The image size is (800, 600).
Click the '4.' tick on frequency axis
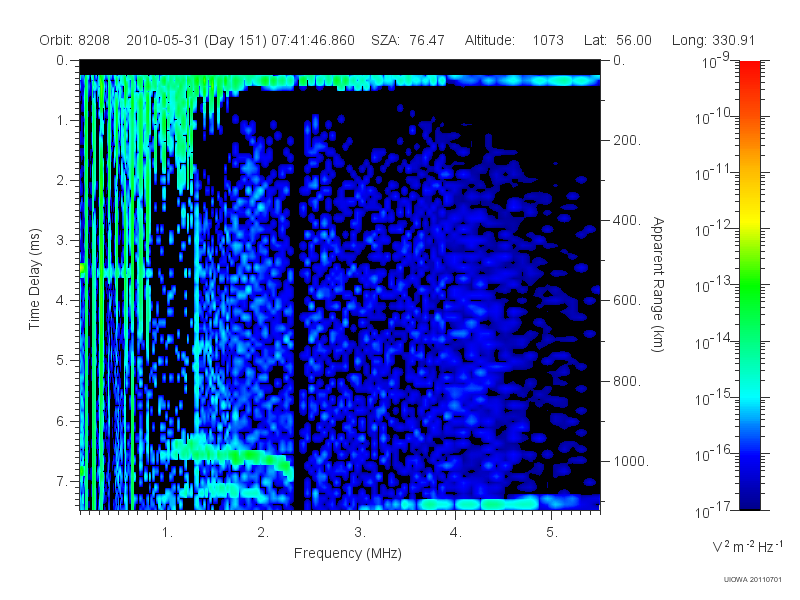(x=456, y=533)
